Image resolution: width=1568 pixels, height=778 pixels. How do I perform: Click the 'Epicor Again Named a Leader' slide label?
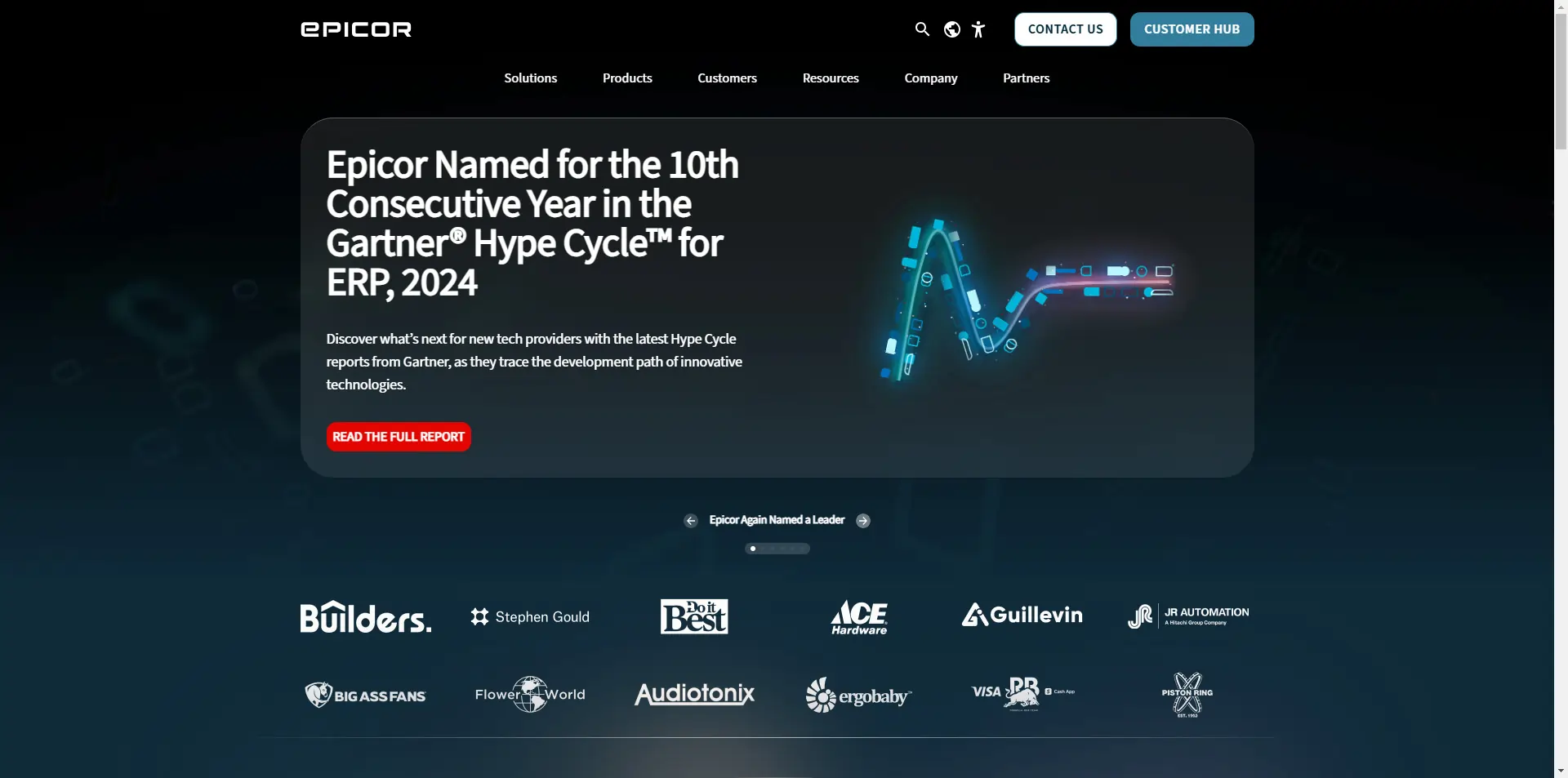(777, 520)
